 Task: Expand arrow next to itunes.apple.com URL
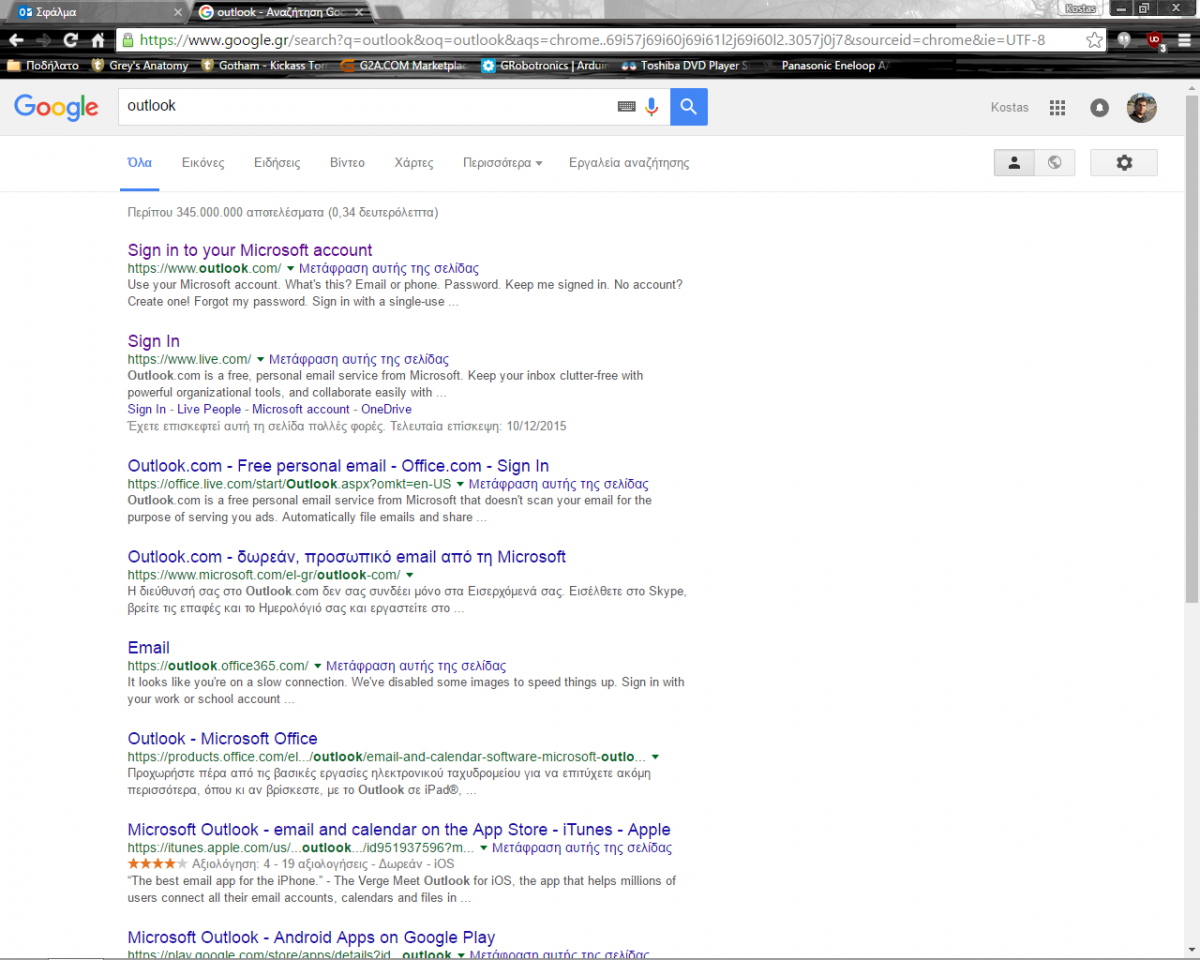[x=483, y=848]
